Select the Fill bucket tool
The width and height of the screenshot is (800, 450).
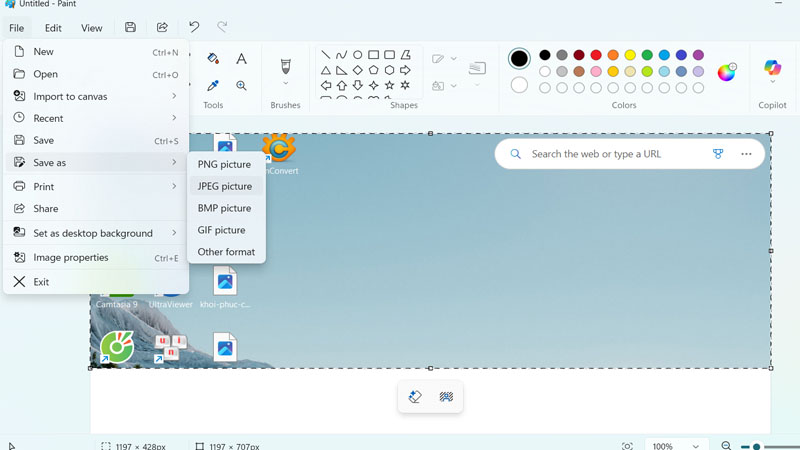click(212, 60)
